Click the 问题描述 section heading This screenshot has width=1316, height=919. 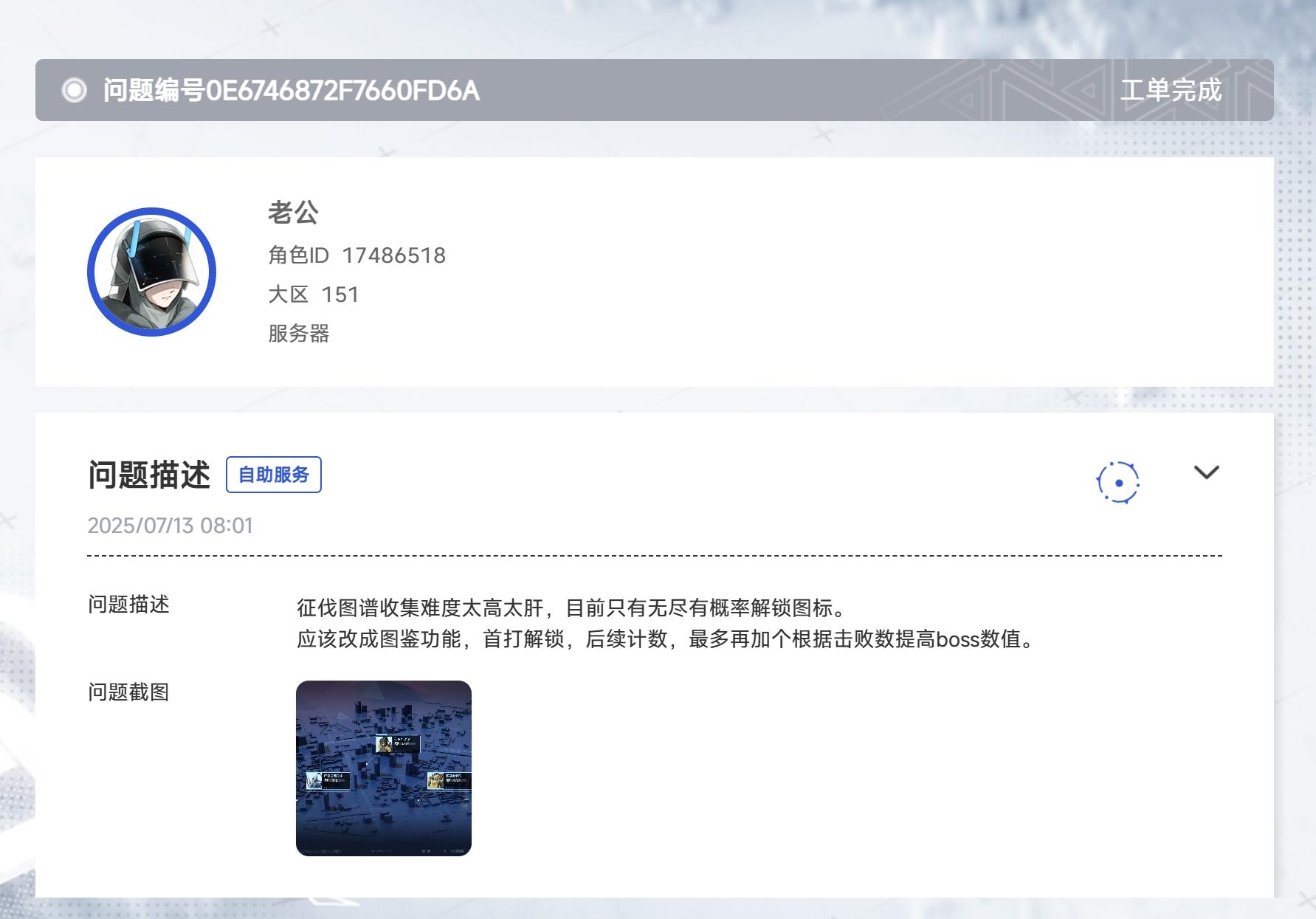(149, 475)
